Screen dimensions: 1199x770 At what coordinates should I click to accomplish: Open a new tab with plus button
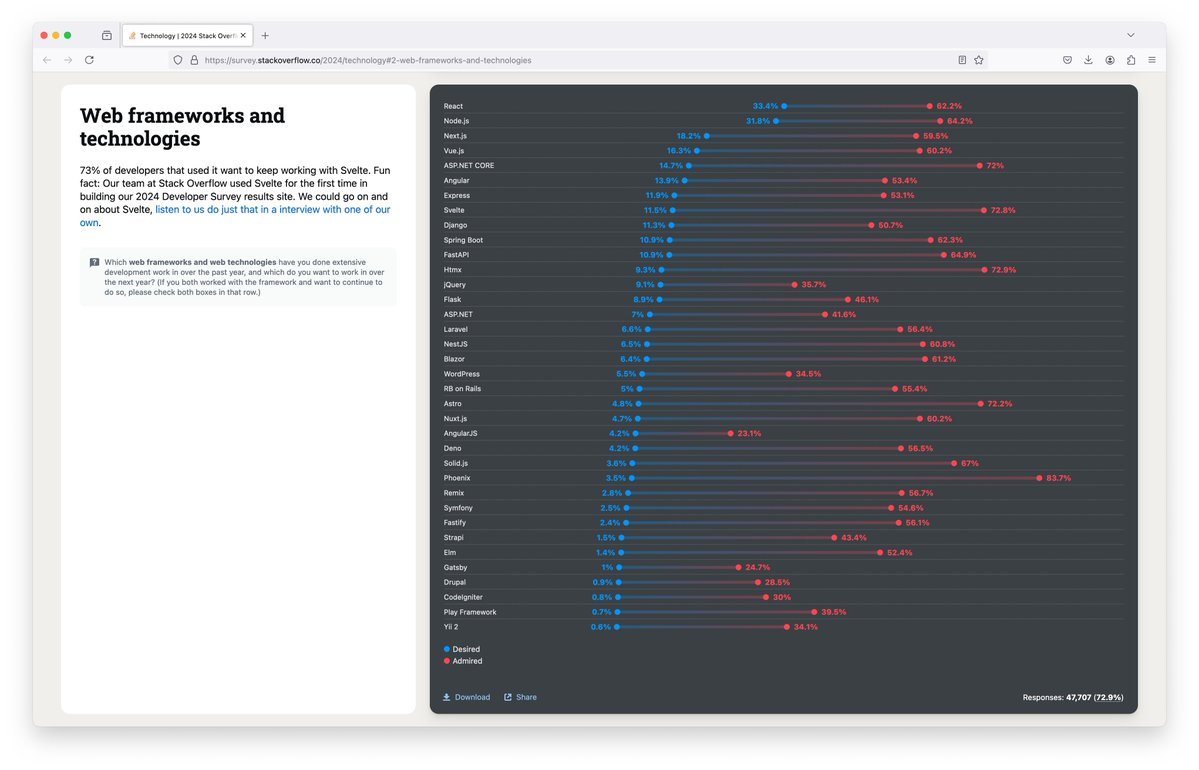point(265,35)
